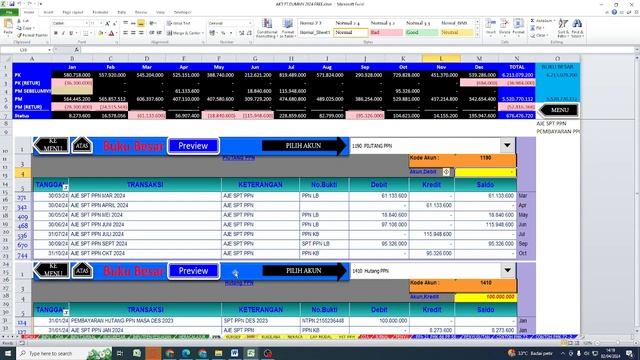
Task: Switch to the Insert tab
Action: click(x=48, y=13)
